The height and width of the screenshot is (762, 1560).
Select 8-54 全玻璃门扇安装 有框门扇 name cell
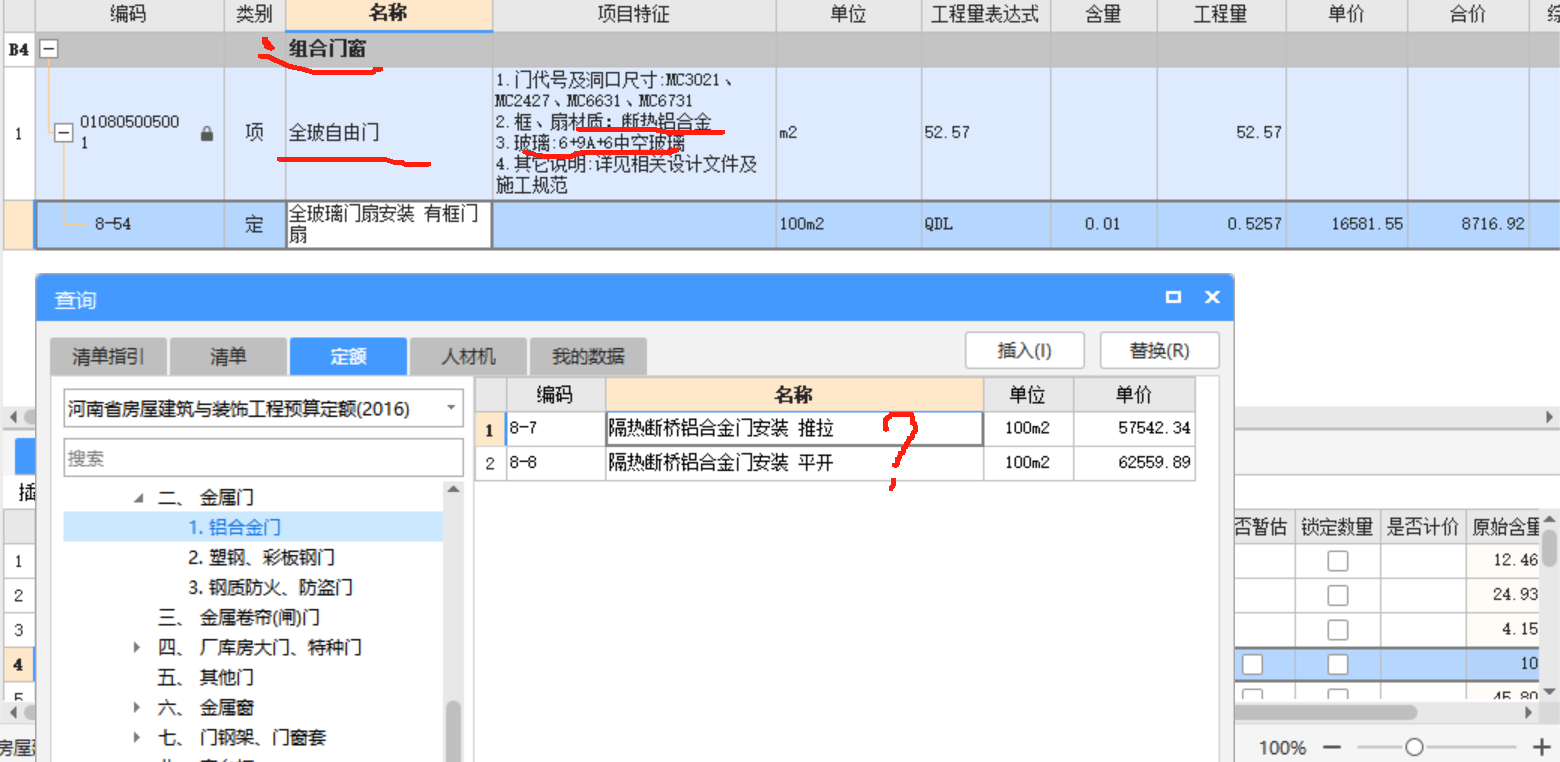(389, 225)
